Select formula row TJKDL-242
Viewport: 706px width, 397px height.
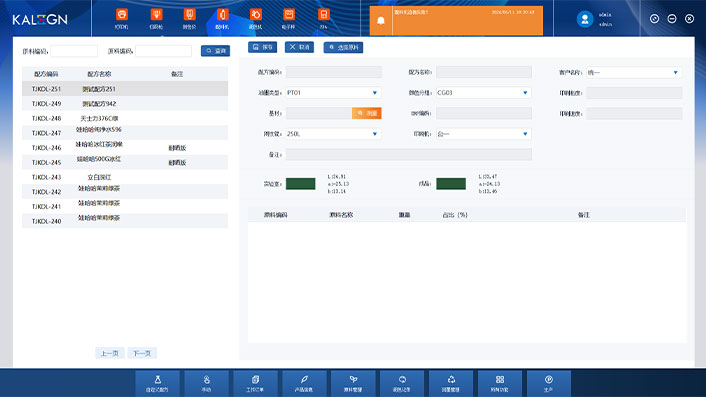coord(125,192)
